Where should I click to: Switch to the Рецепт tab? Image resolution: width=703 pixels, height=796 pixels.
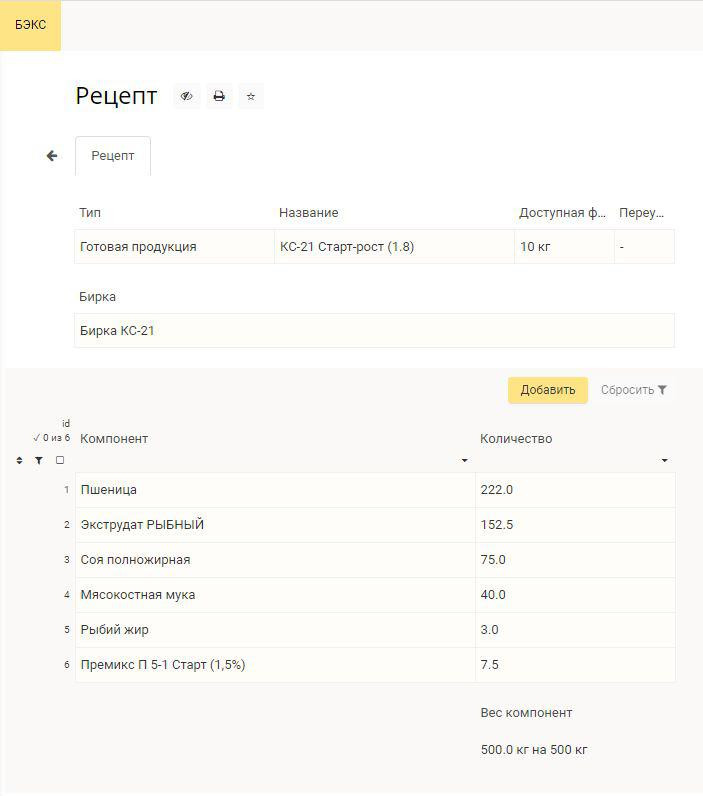coord(113,156)
